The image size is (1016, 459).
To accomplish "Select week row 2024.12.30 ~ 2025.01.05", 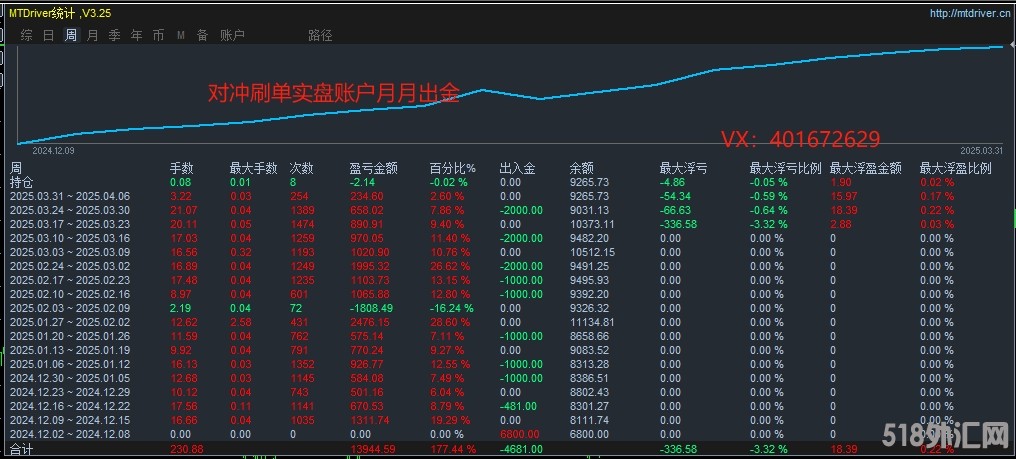I will [x=70, y=378].
